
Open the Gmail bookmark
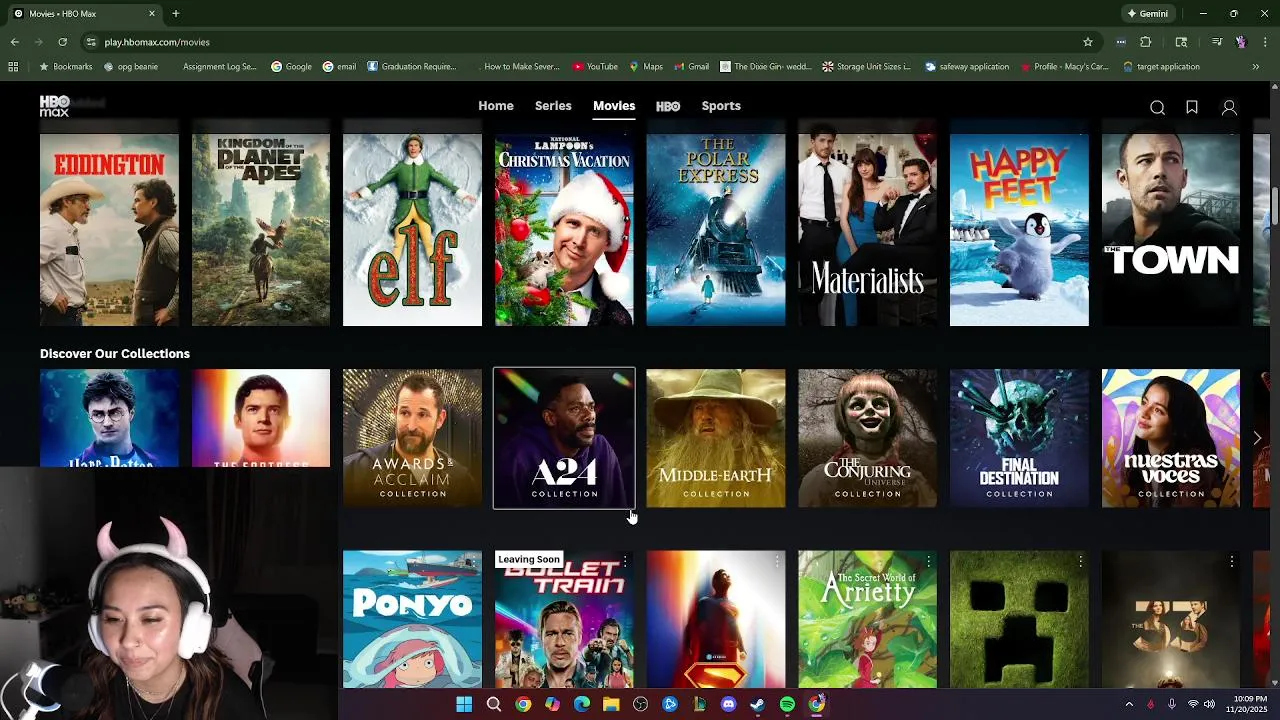pyautogui.click(x=692, y=67)
